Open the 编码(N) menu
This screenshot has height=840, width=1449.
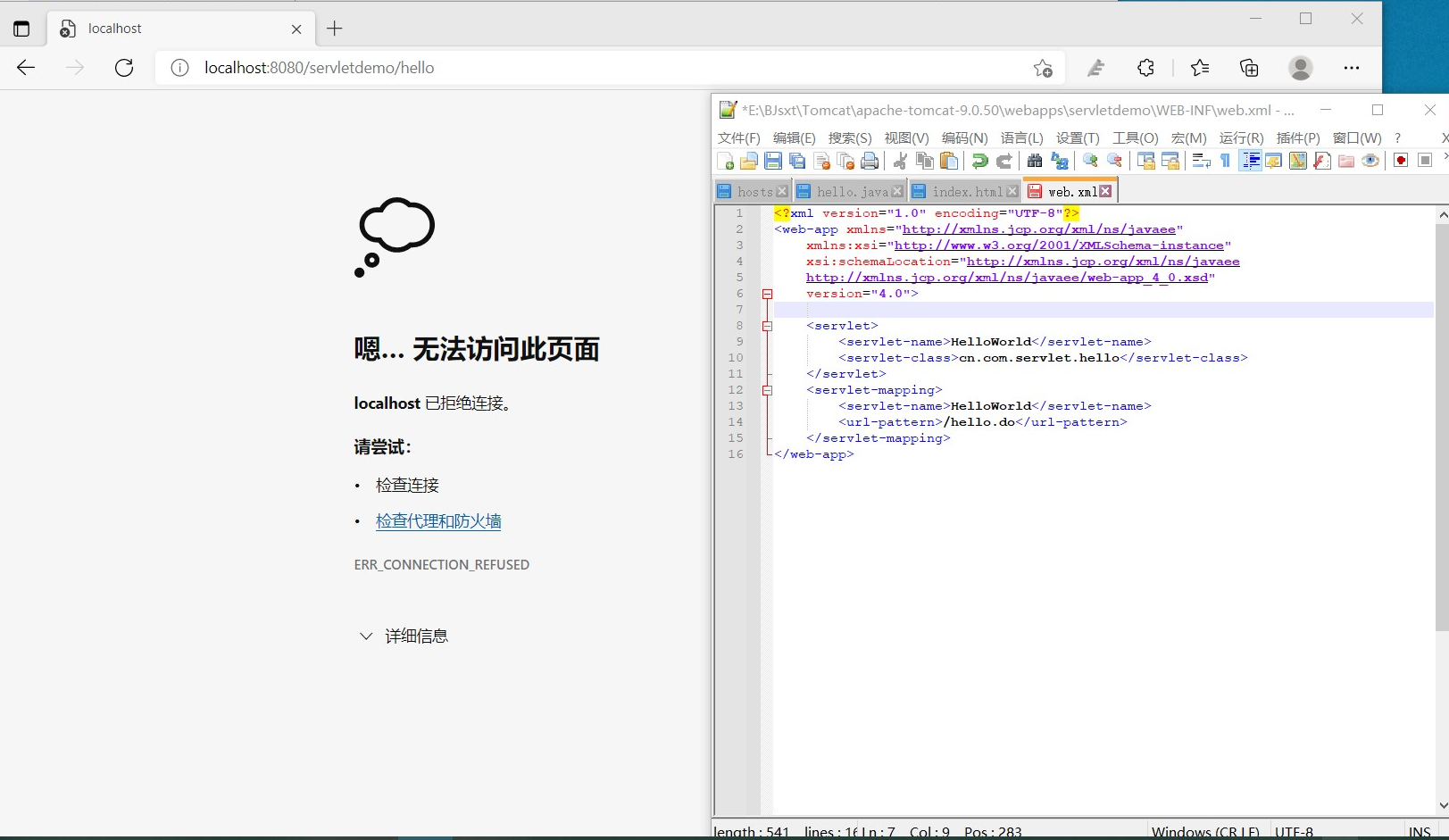[964, 137]
